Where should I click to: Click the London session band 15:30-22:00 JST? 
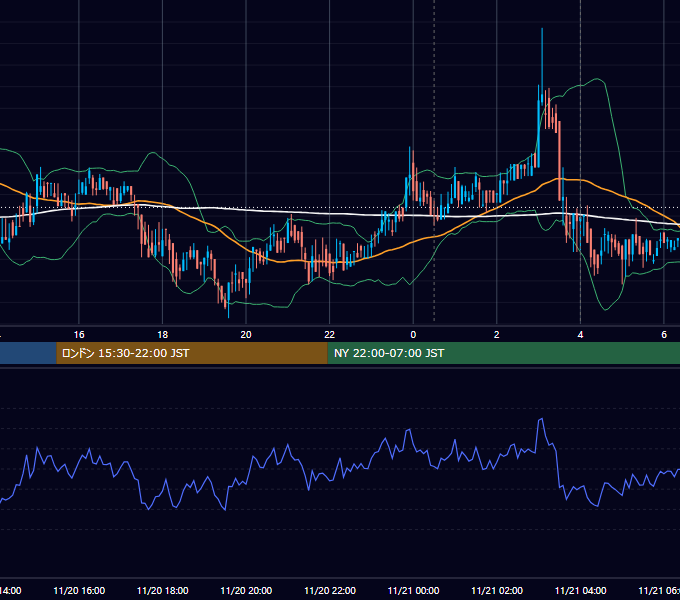click(192, 353)
